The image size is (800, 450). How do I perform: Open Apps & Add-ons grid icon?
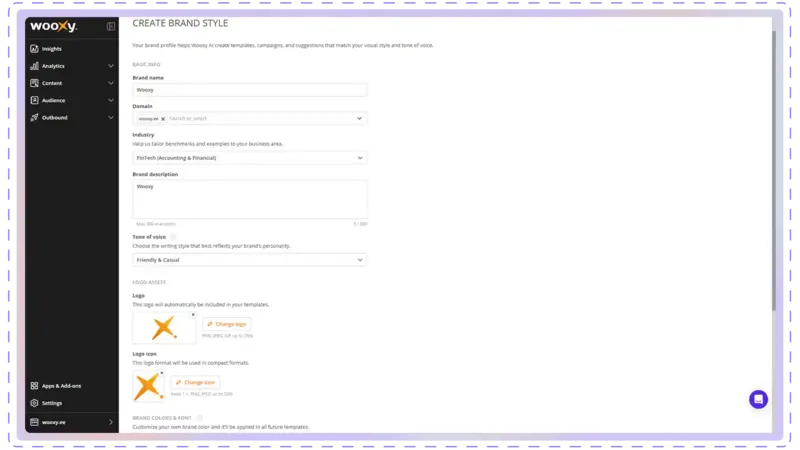(x=34, y=385)
